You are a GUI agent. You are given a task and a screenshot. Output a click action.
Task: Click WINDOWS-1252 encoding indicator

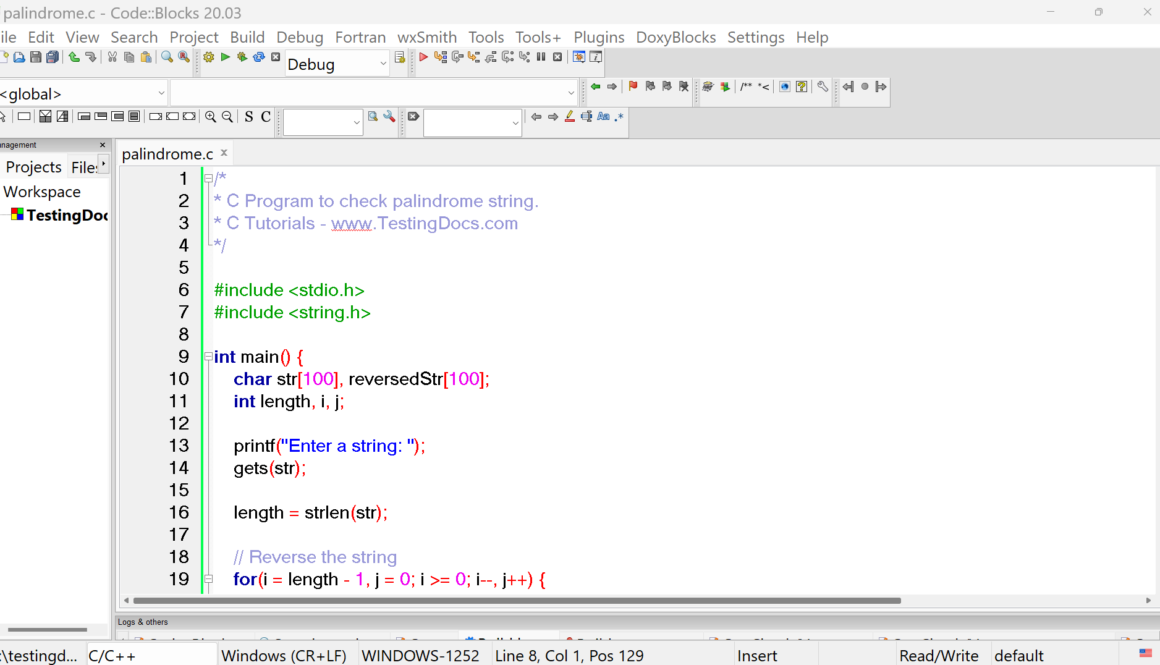pos(421,655)
